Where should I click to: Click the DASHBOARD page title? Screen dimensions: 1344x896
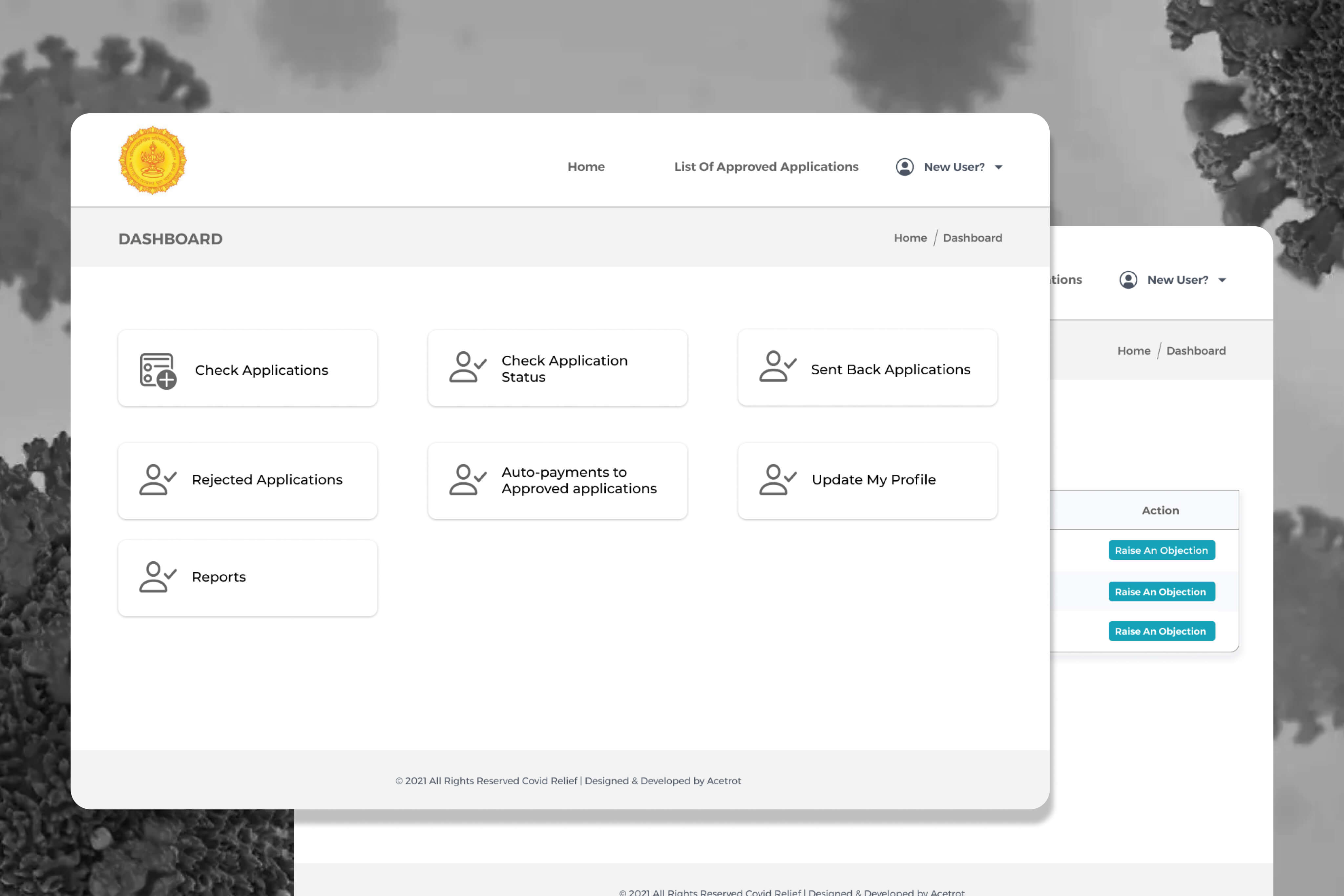170,239
